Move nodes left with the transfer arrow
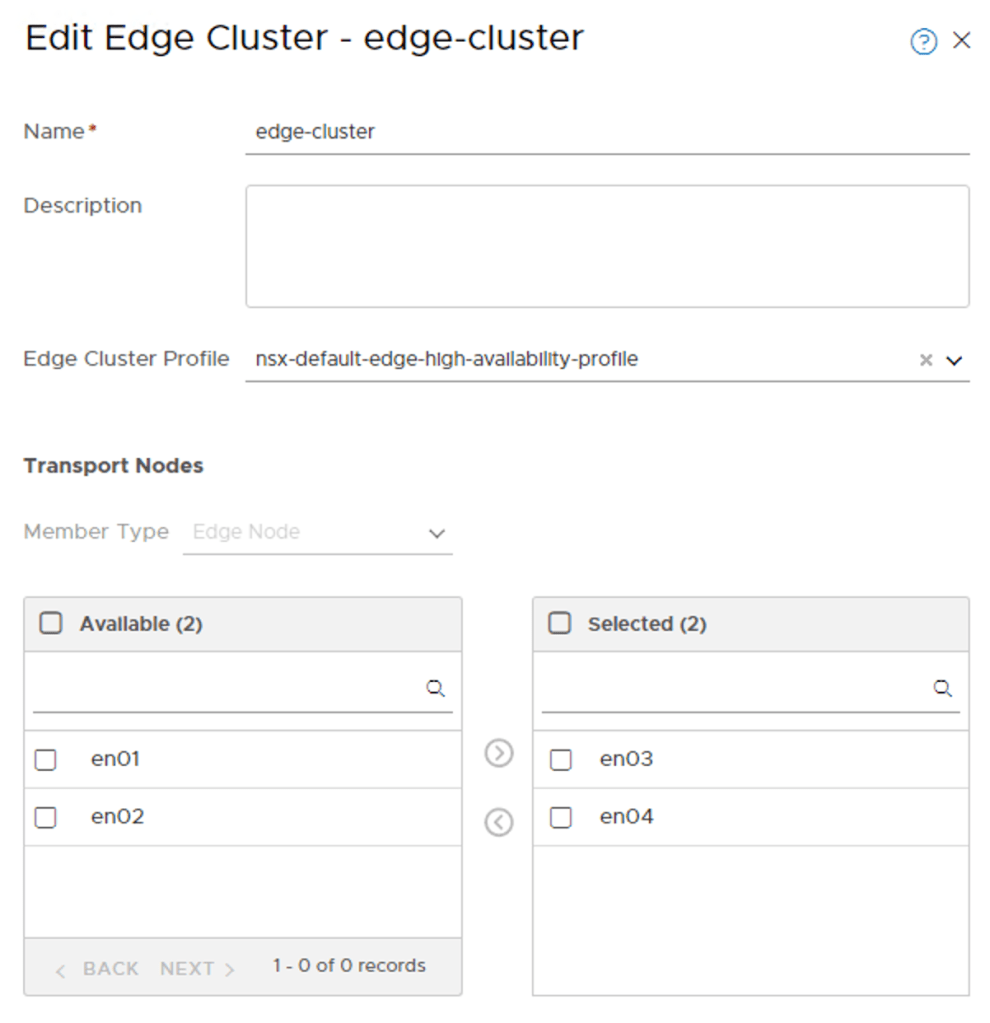The width and height of the screenshot is (990, 1023). point(498,822)
